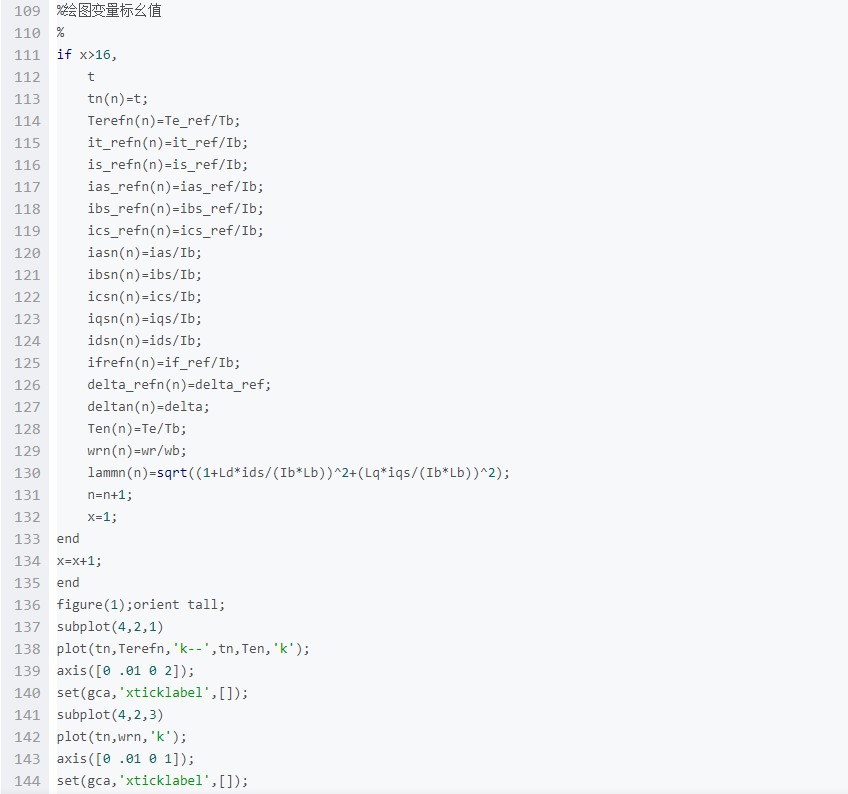Click the xticklabel line numbered 144
This screenshot has height=794, width=848.
point(152,780)
